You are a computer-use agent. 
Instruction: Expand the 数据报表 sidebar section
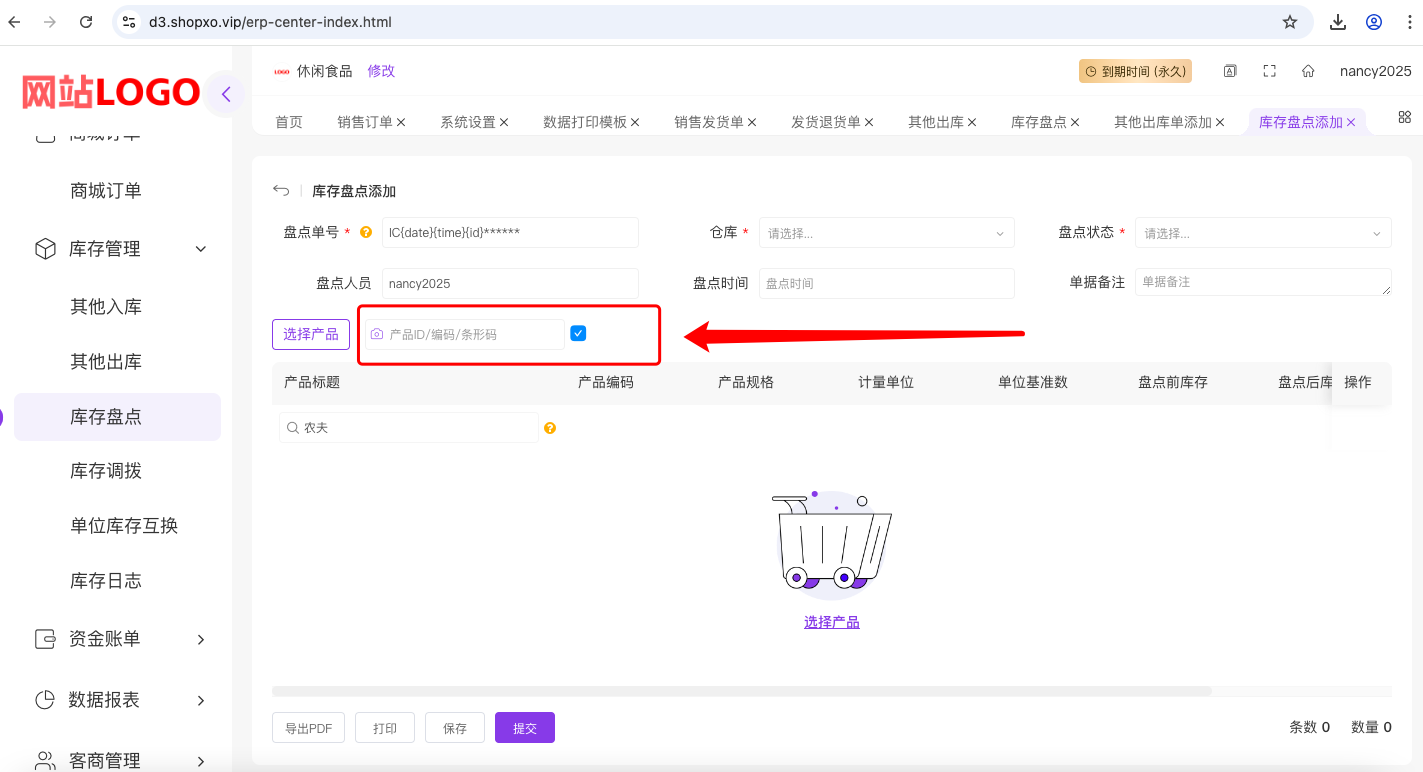coord(200,700)
